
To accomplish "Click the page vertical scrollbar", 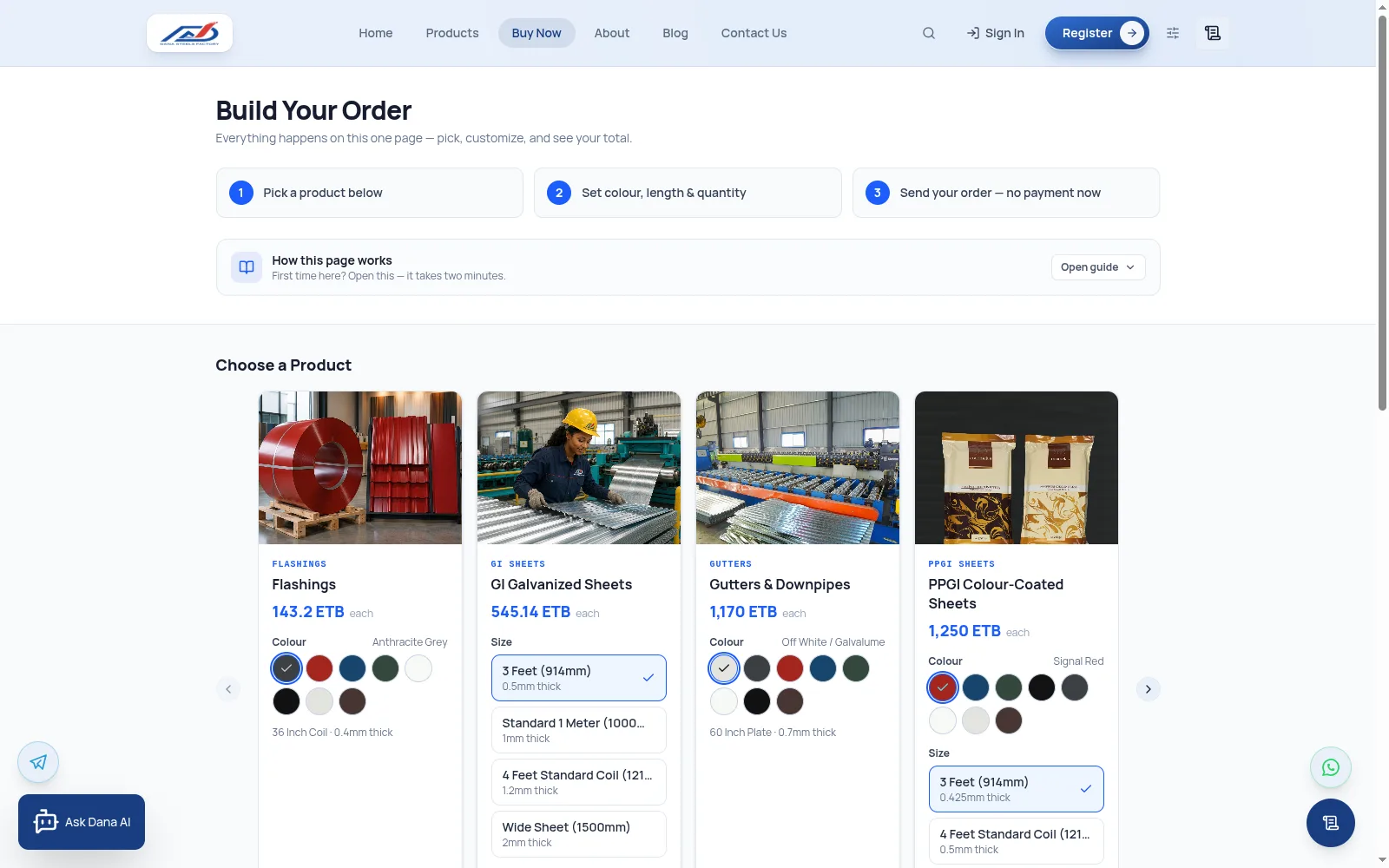I will 1382,213.
